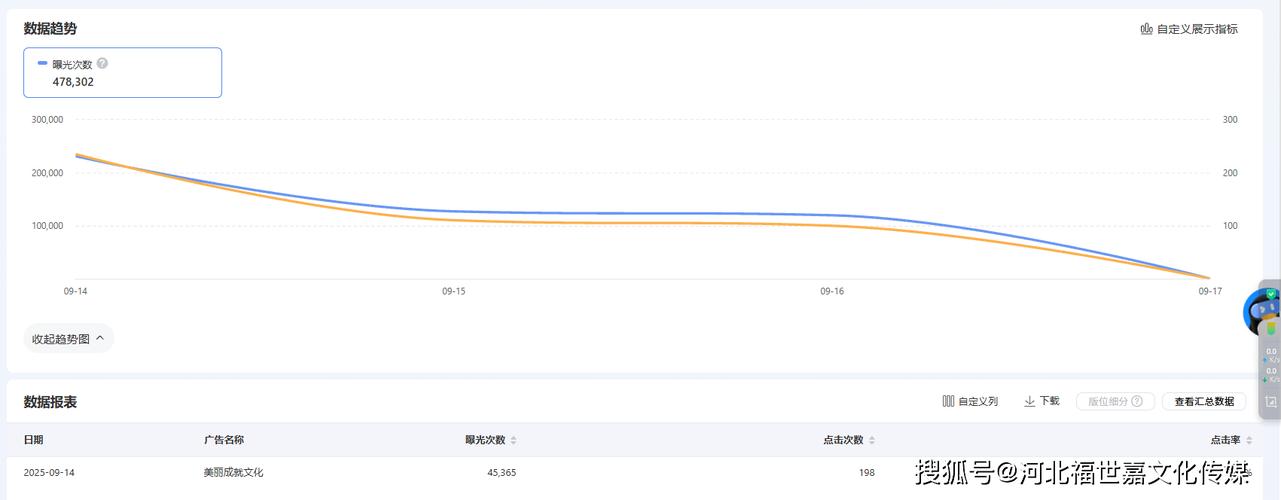Click 查看汇总数据 button
The height and width of the screenshot is (500, 1281).
(1204, 401)
